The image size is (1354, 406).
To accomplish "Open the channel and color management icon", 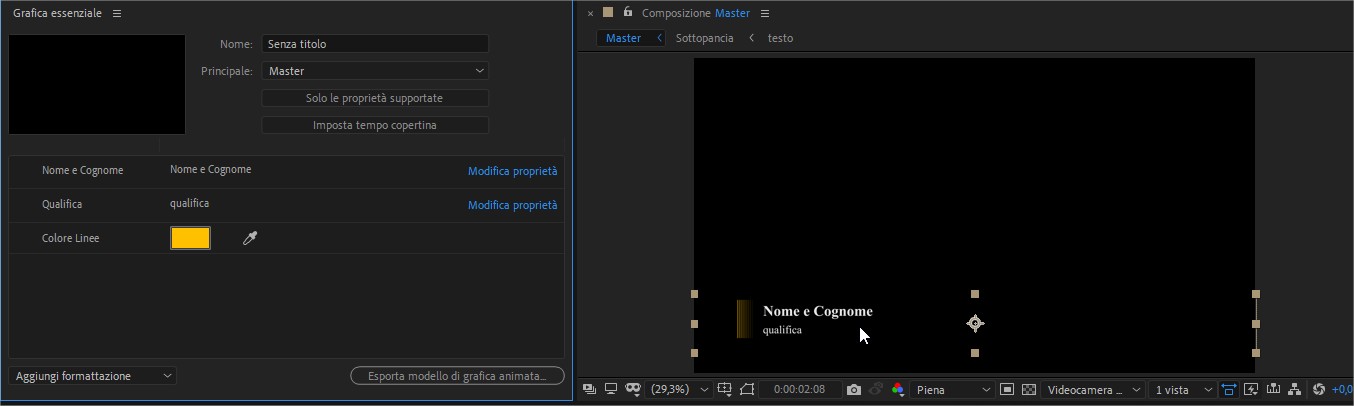I will click(898, 389).
